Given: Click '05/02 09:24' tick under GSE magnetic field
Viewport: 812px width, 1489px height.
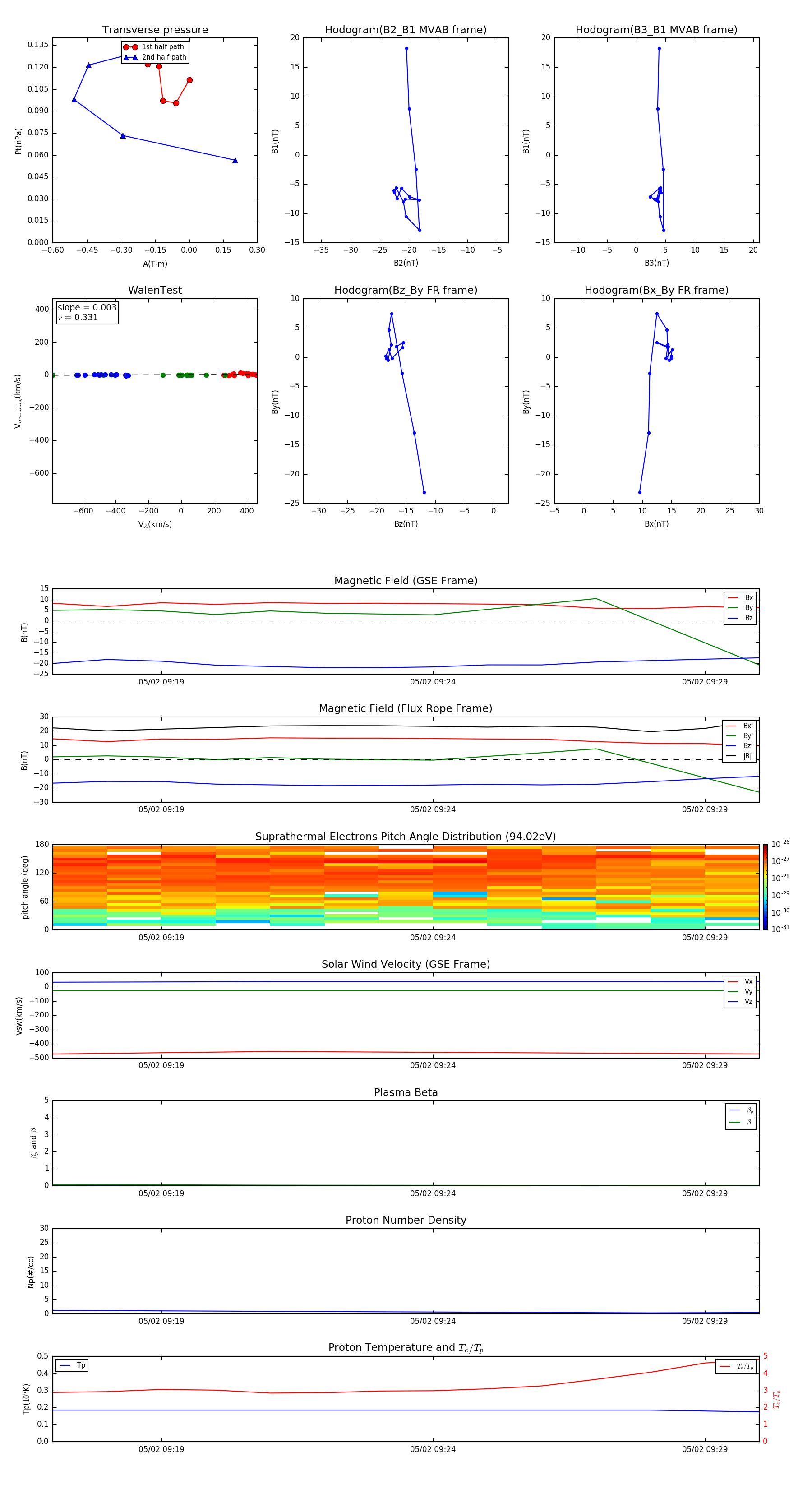Looking at the screenshot, I should (x=433, y=682).
